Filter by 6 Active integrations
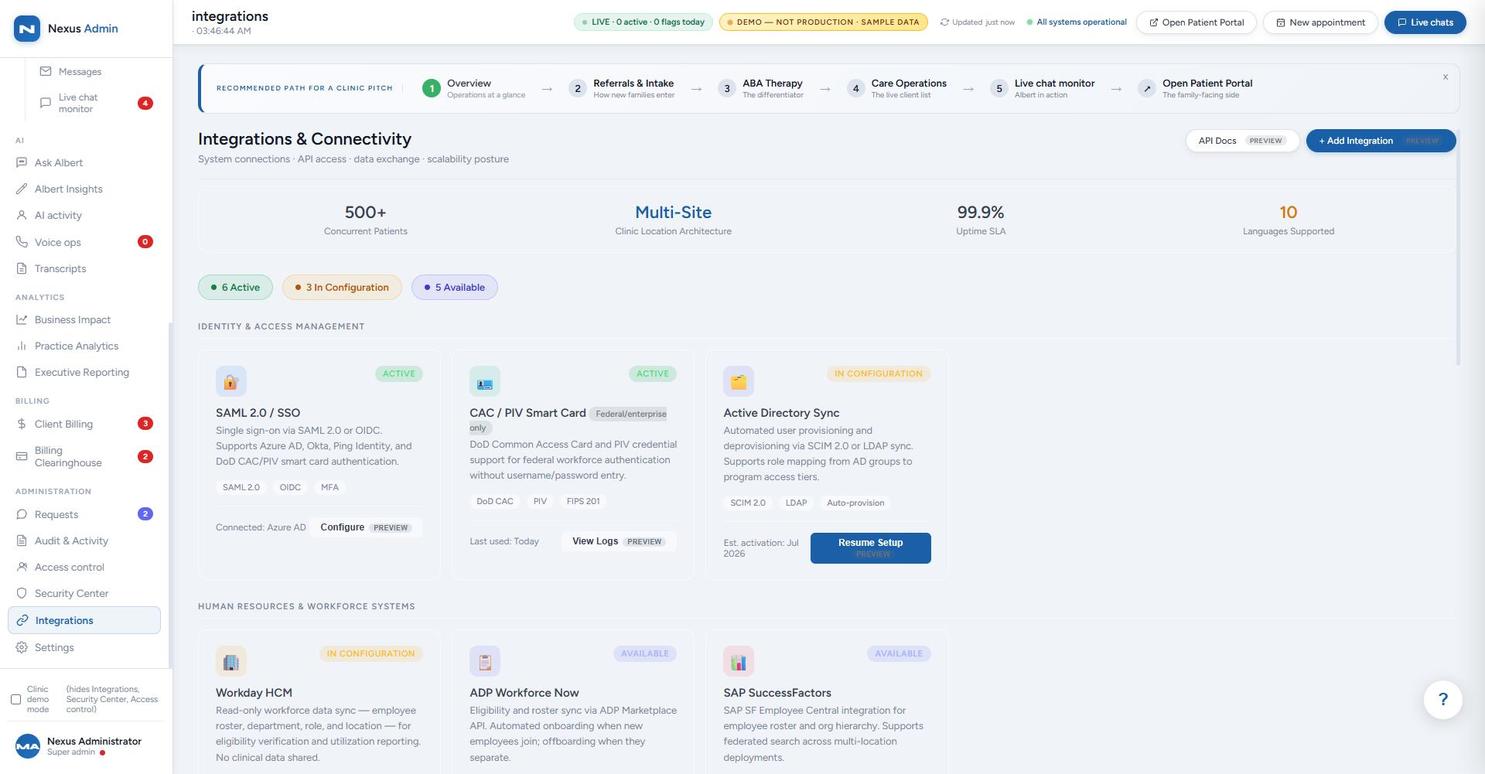 coord(235,287)
